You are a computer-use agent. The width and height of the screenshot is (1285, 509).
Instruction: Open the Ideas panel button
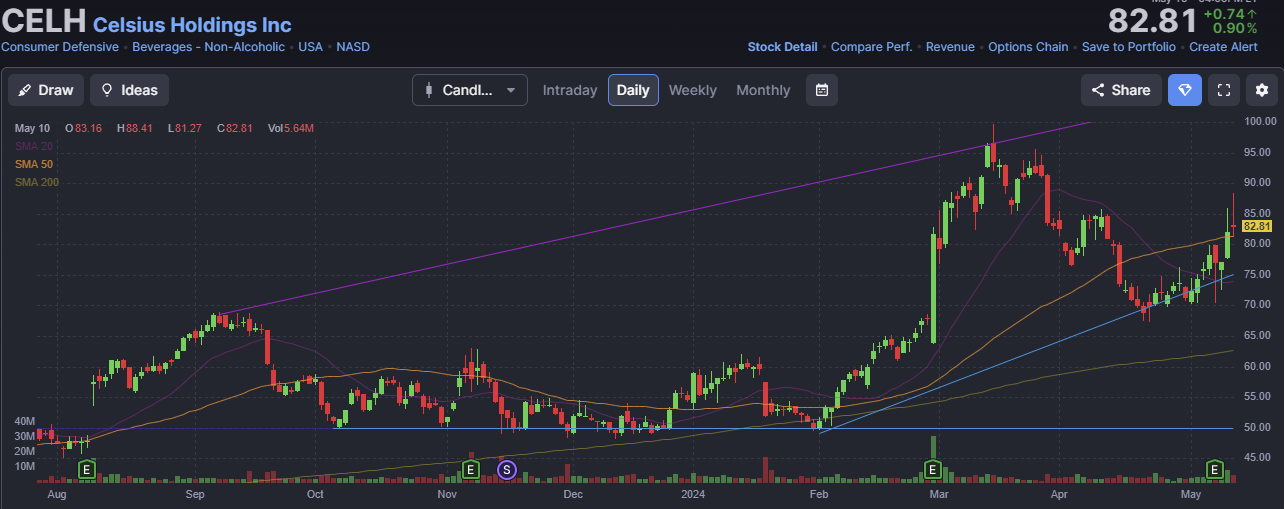tap(129, 90)
